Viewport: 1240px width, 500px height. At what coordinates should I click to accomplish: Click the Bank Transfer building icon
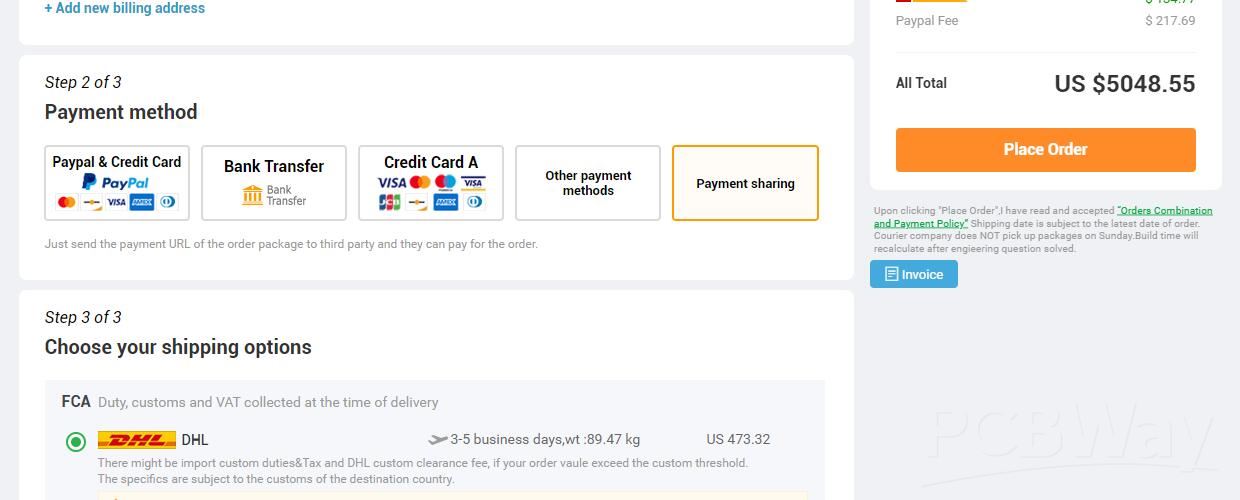pos(252,194)
